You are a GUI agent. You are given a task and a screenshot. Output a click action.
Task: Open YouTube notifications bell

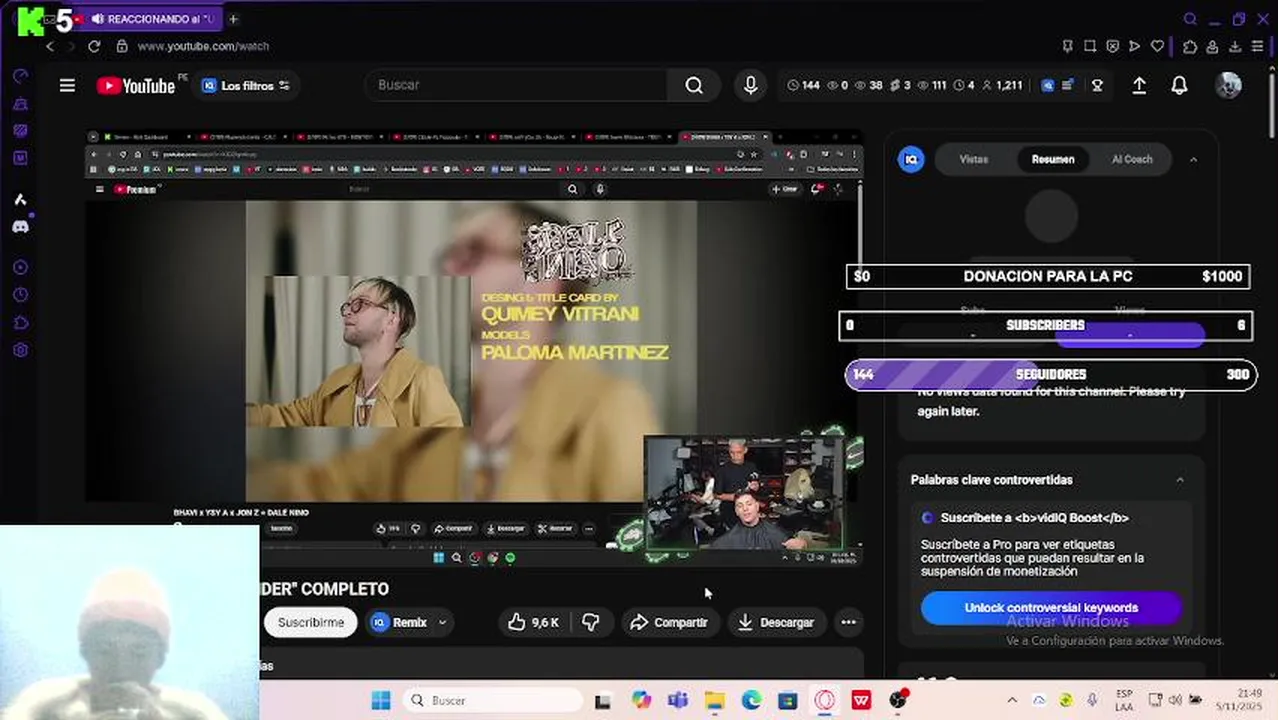[1179, 86]
